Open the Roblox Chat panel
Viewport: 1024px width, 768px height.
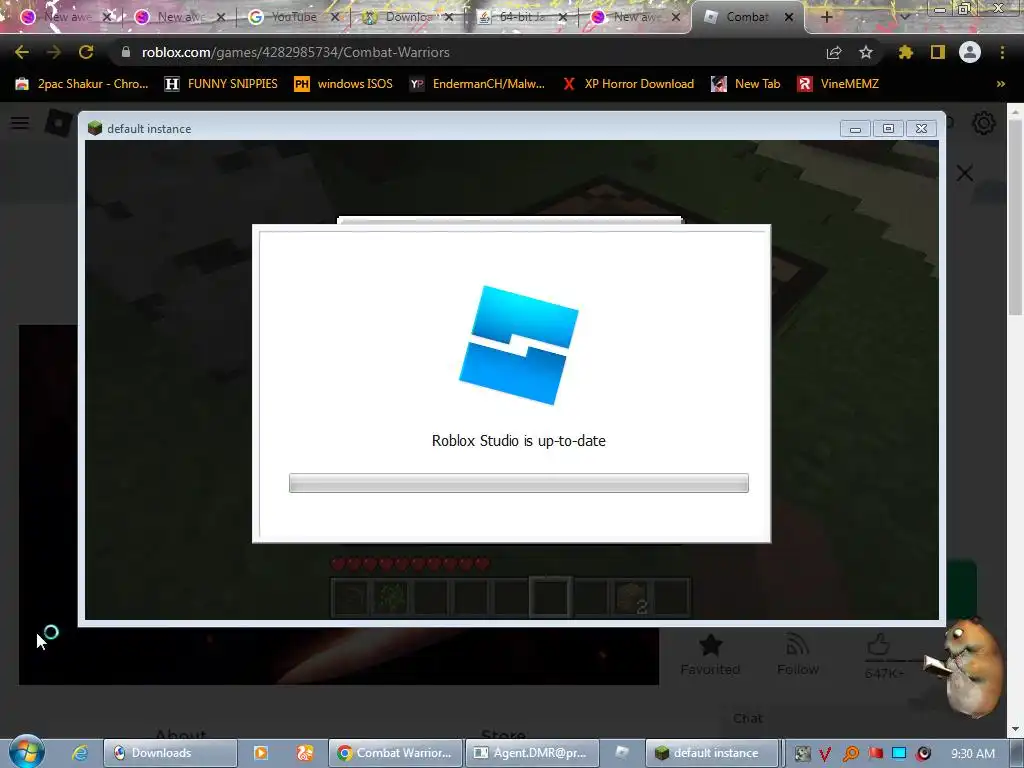(x=747, y=718)
